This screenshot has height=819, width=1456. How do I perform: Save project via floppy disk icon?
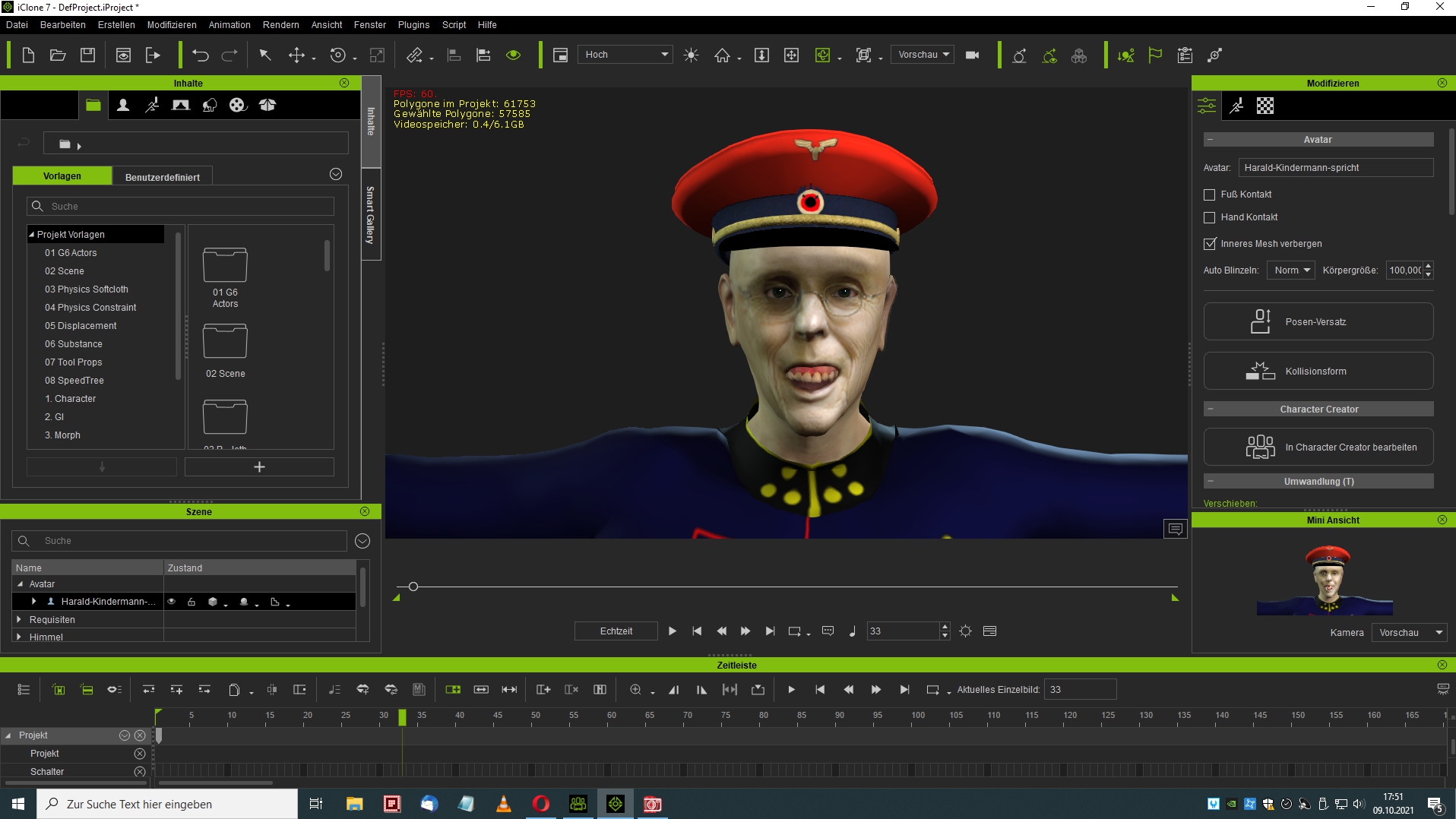tap(87, 55)
